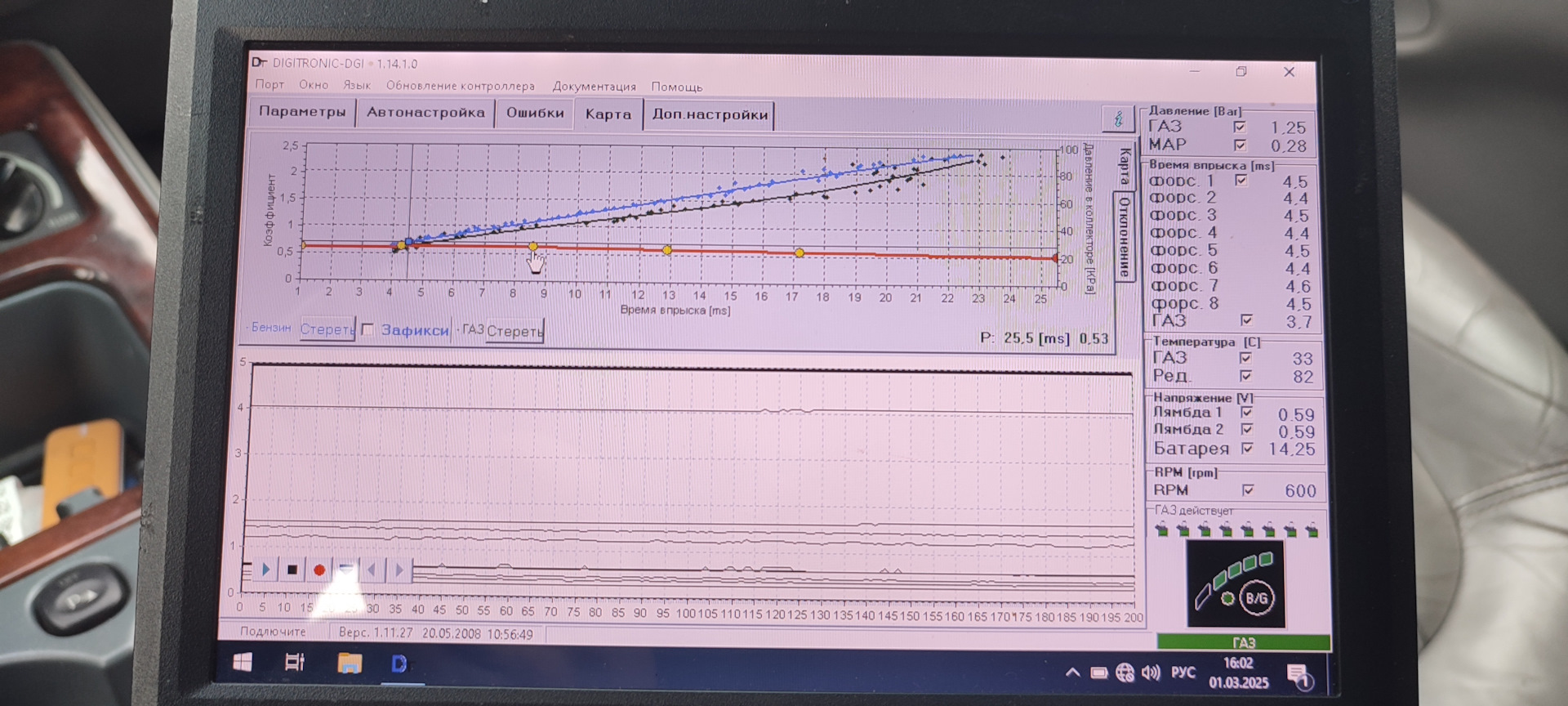Open network settings from the tray globe icon
Image resolution: width=1568 pixels, height=706 pixels.
click(1125, 672)
